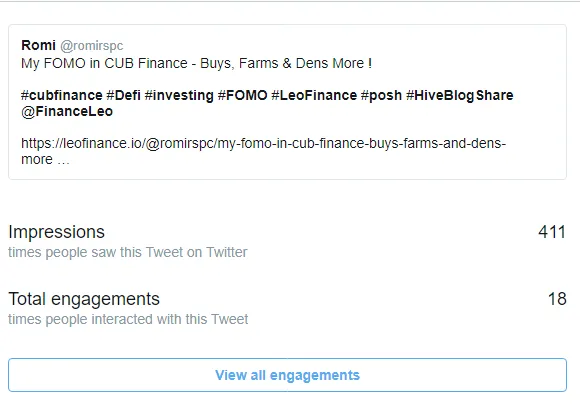Click the tweet title text about CUB Finance

click(x=196, y=63)
